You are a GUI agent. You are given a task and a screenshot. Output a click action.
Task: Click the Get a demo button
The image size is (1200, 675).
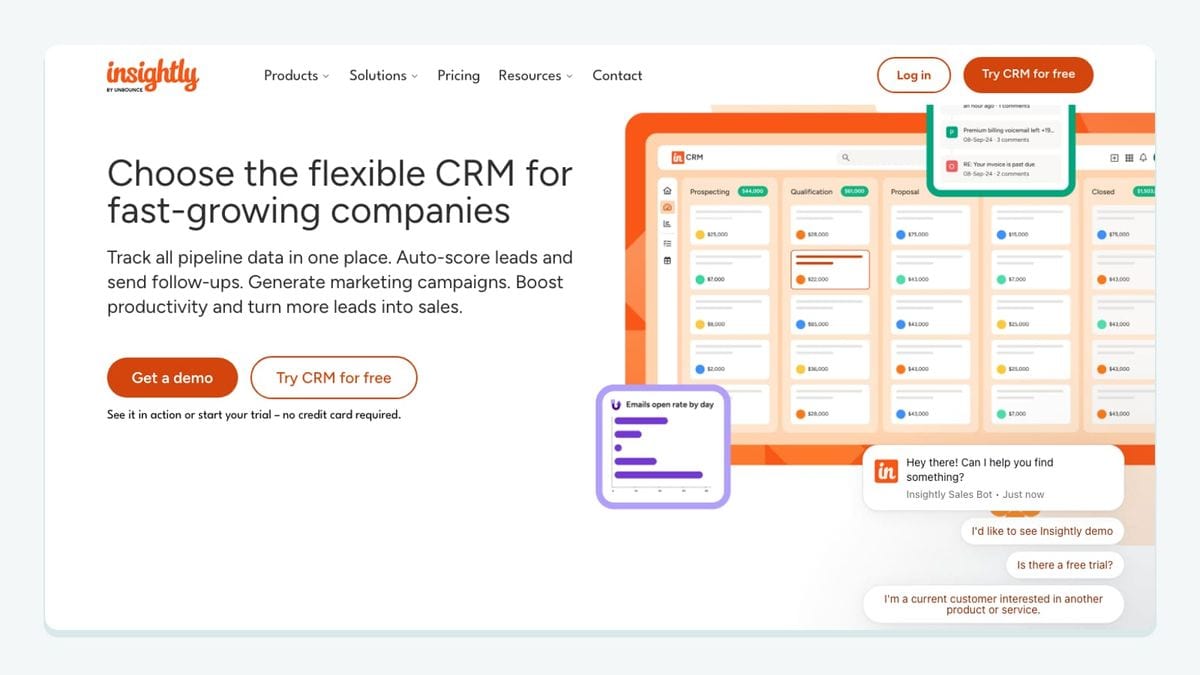(x=172, y=378)
